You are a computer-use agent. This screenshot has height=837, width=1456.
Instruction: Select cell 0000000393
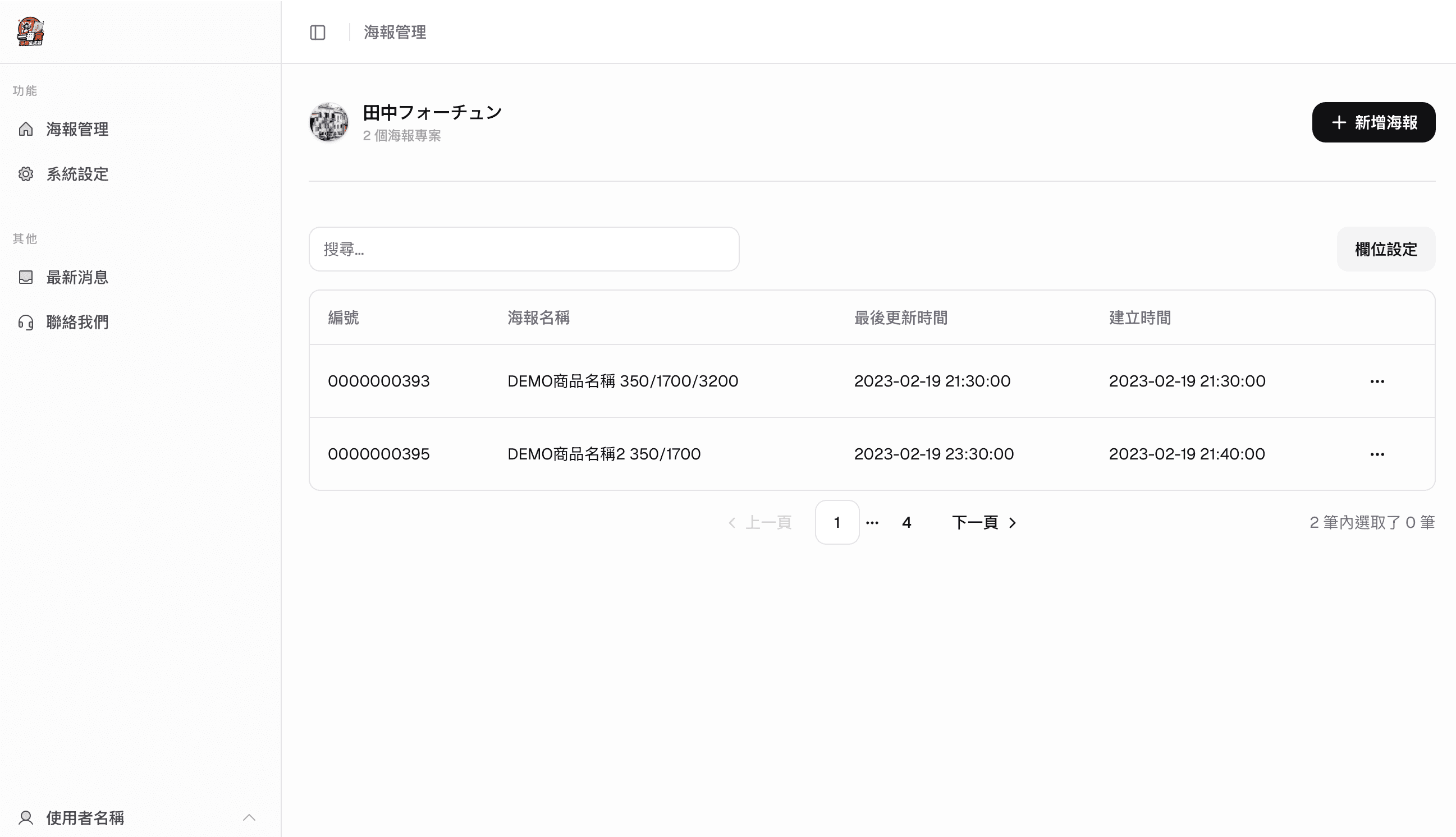[378, 381]
